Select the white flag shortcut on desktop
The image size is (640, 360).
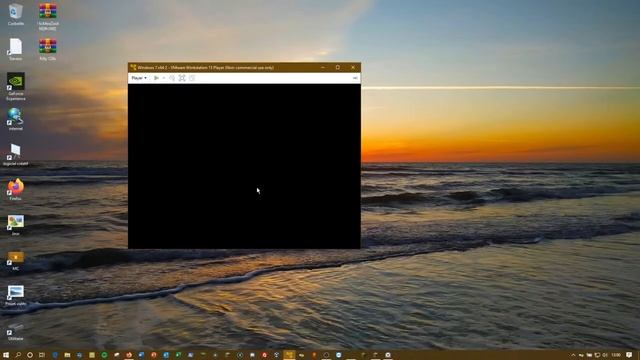click(x=16, y=154)
